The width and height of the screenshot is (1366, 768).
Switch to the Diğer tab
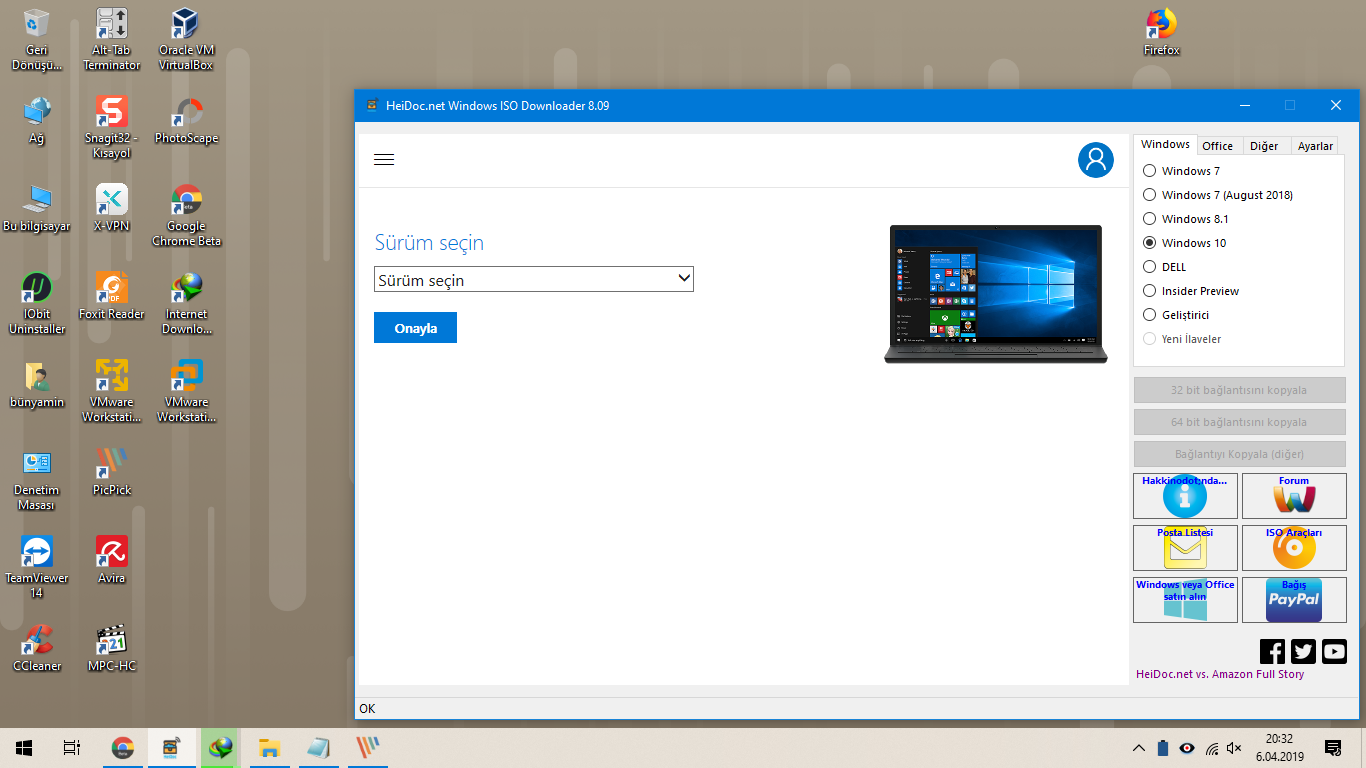coord(1264,146)
